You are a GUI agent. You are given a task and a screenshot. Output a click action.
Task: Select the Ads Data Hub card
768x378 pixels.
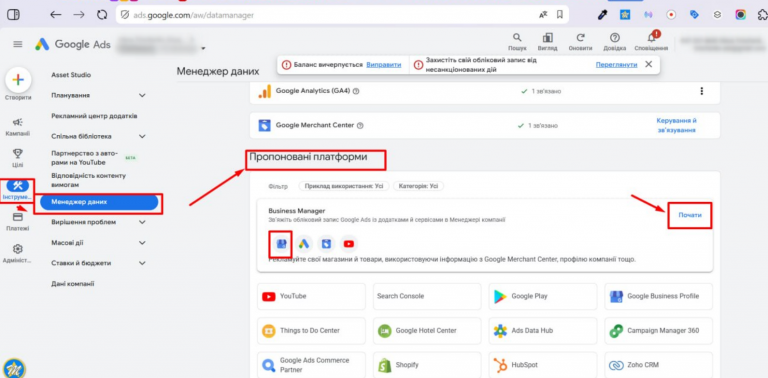543,331
